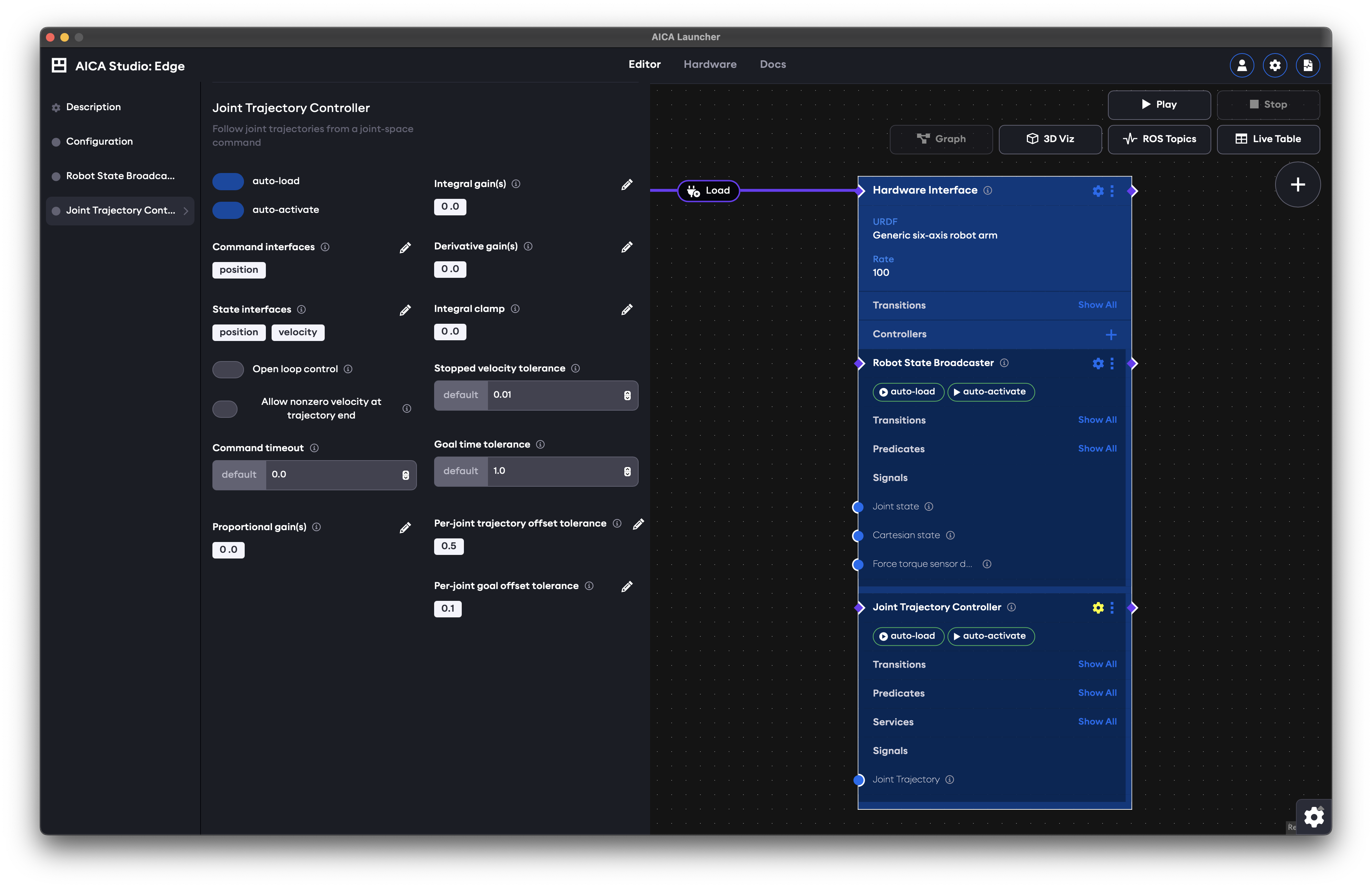The width and height of the screenshot is (1372, 888).
Task: Expand Joint Trajectory Controller Services Show All
Action: (1096, 722)
